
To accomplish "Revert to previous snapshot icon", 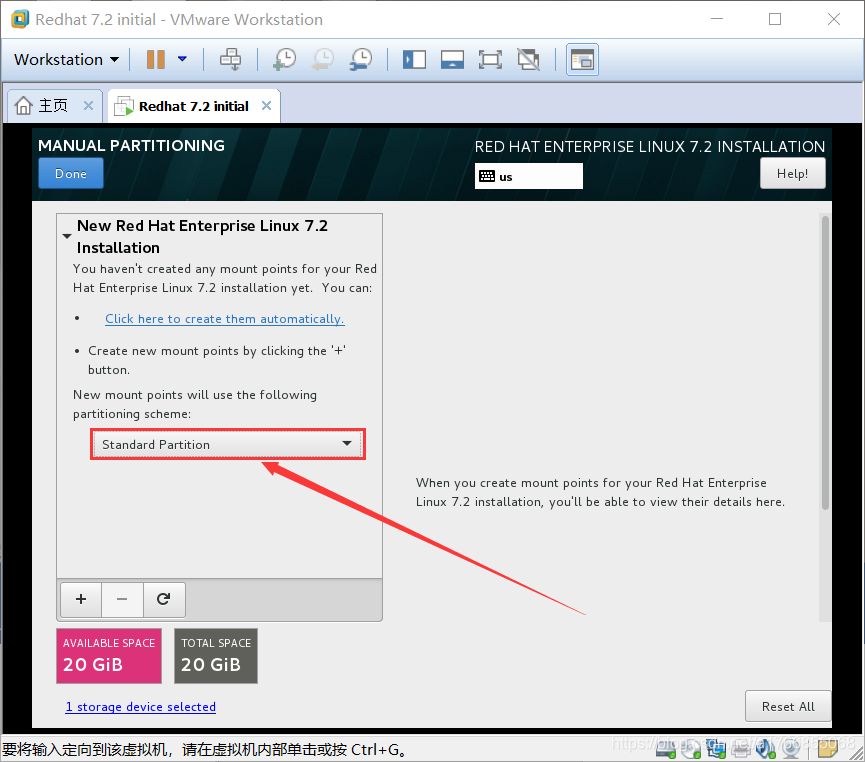I will (323, 59).
